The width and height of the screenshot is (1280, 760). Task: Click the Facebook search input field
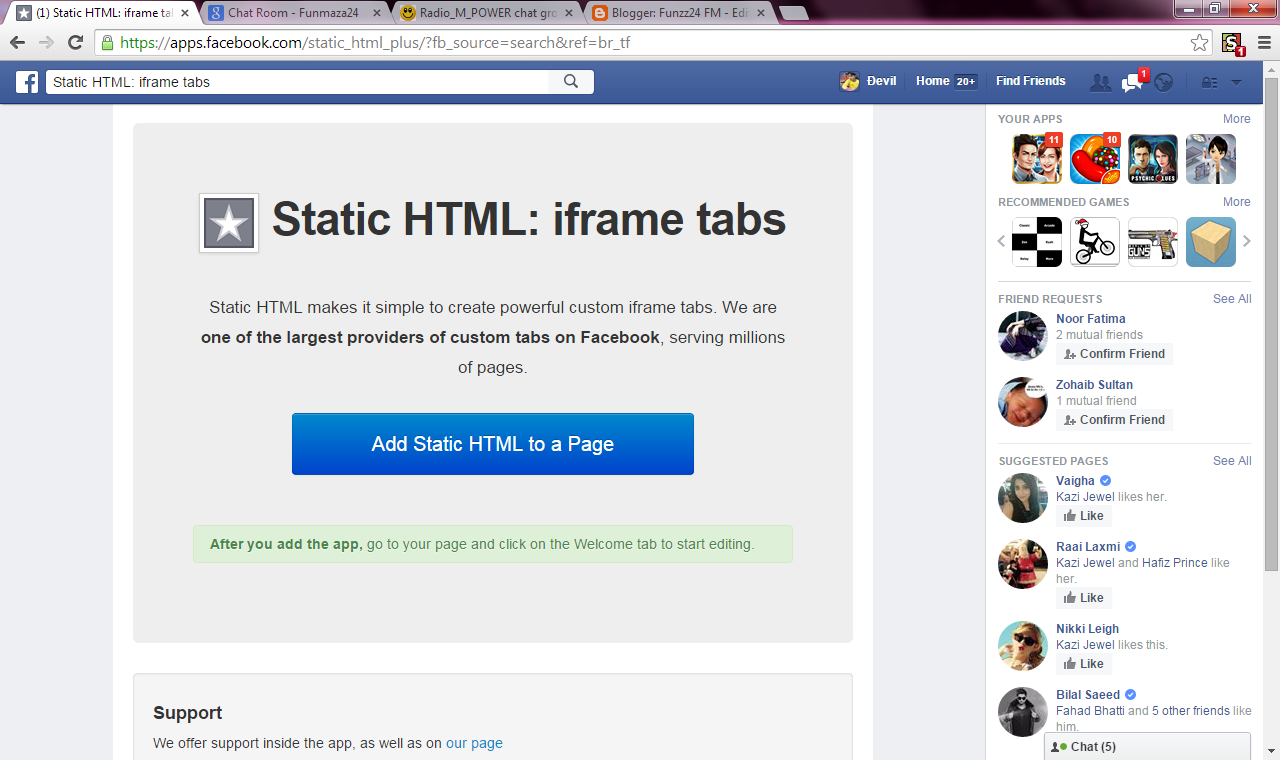click(x=297, y=82)
